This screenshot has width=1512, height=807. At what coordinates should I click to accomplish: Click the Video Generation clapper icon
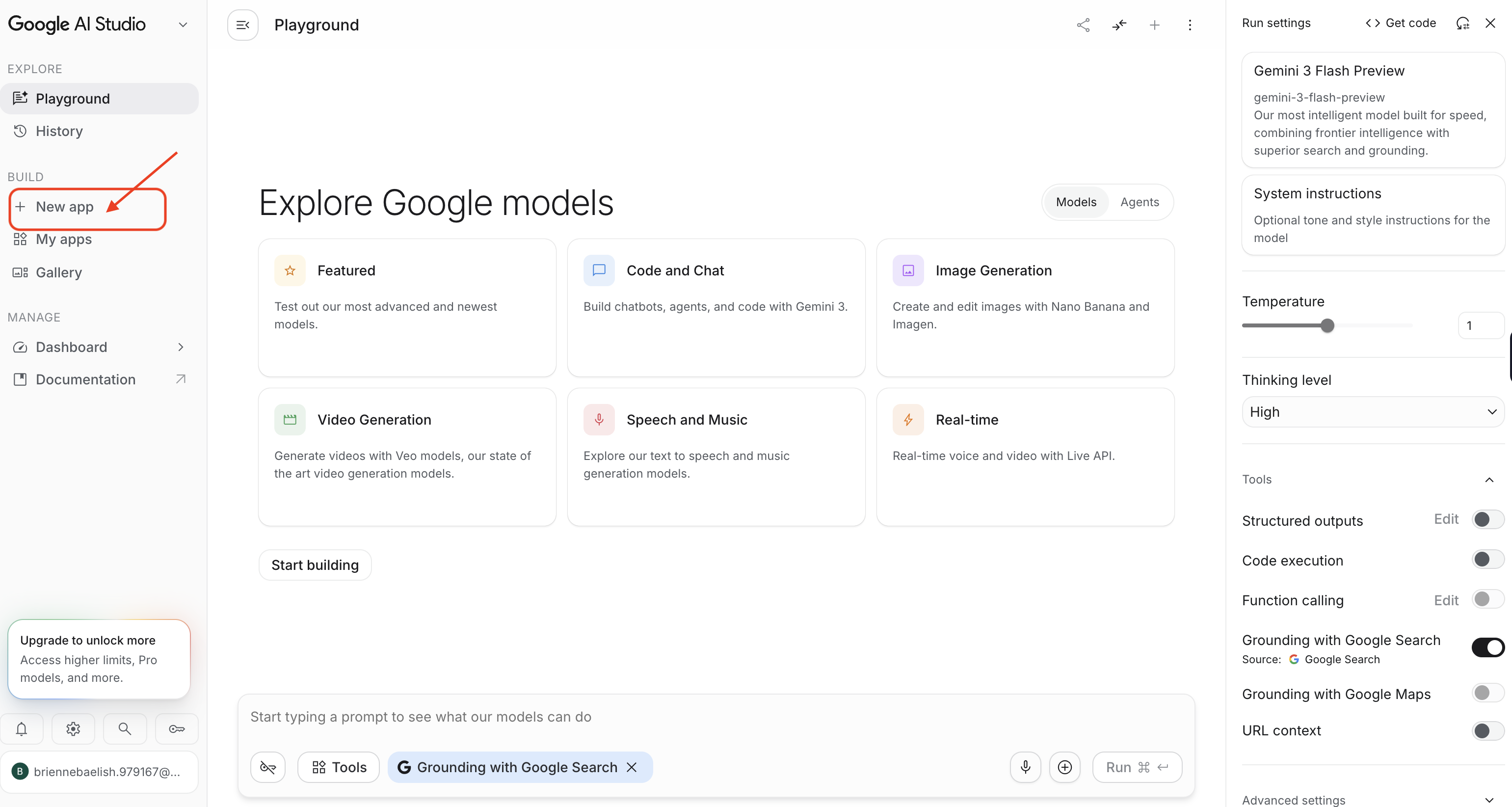click(x=290, y=420)
